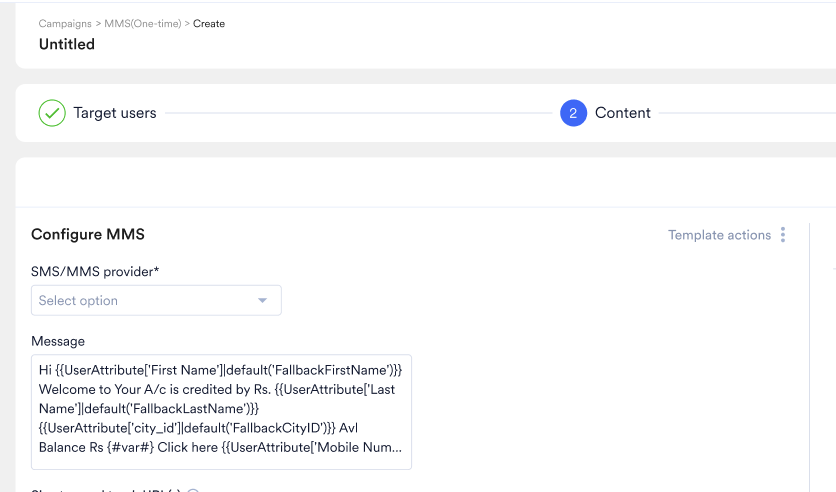Open the three-dot Template actions menu
This screenshot has height=492, width=836.
point(783,235)
